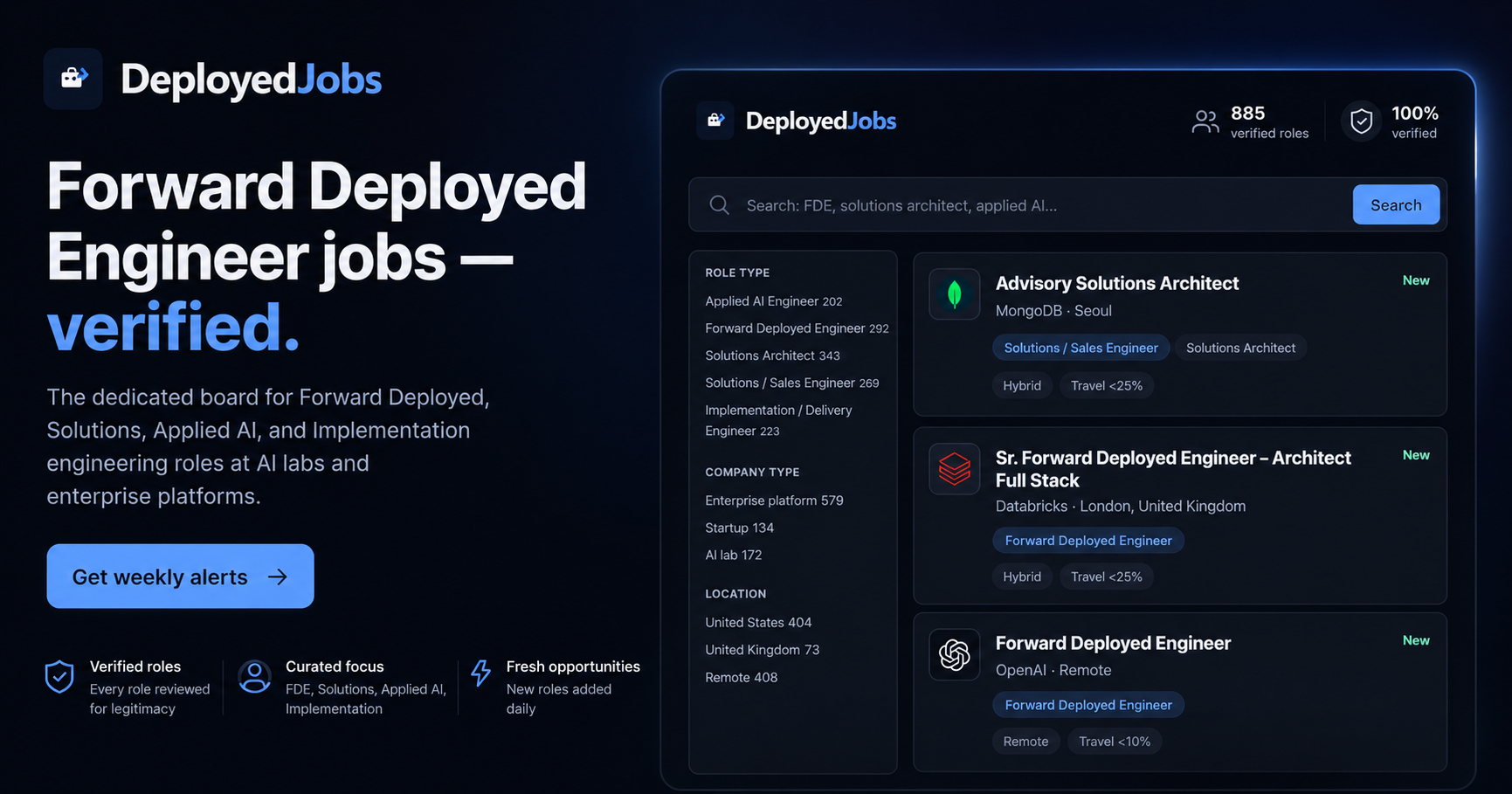Viewport: 1512px width, 794px height.
Task: Click the Get weekly alerts button
Action: point(180,577)
